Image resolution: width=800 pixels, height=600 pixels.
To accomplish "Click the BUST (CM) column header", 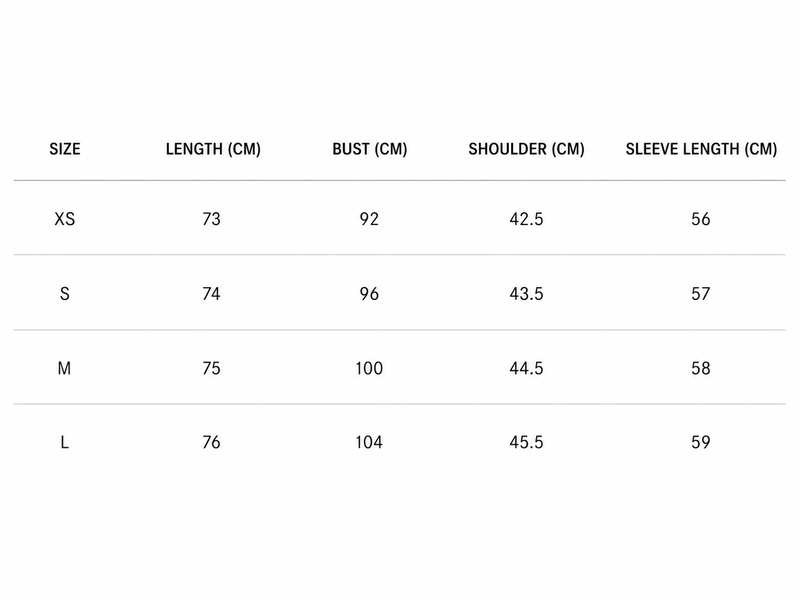I will (370, 149).
